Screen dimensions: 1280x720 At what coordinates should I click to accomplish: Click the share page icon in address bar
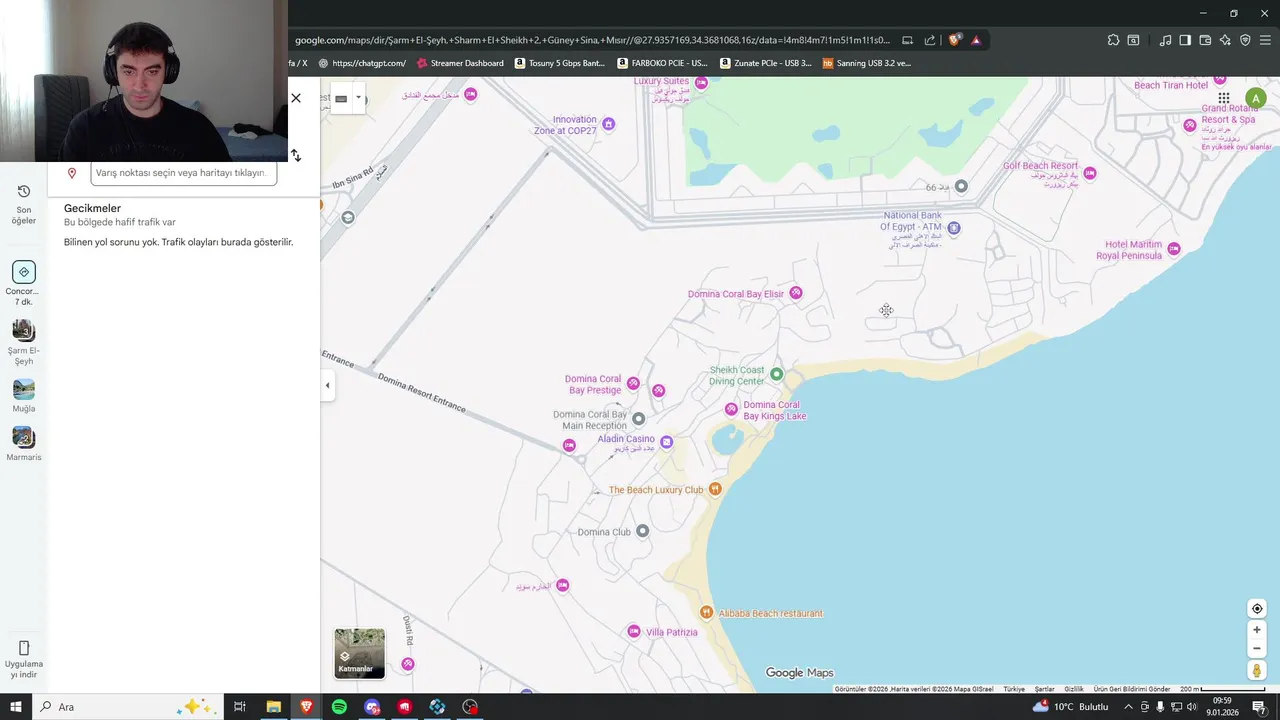(930, 40)
